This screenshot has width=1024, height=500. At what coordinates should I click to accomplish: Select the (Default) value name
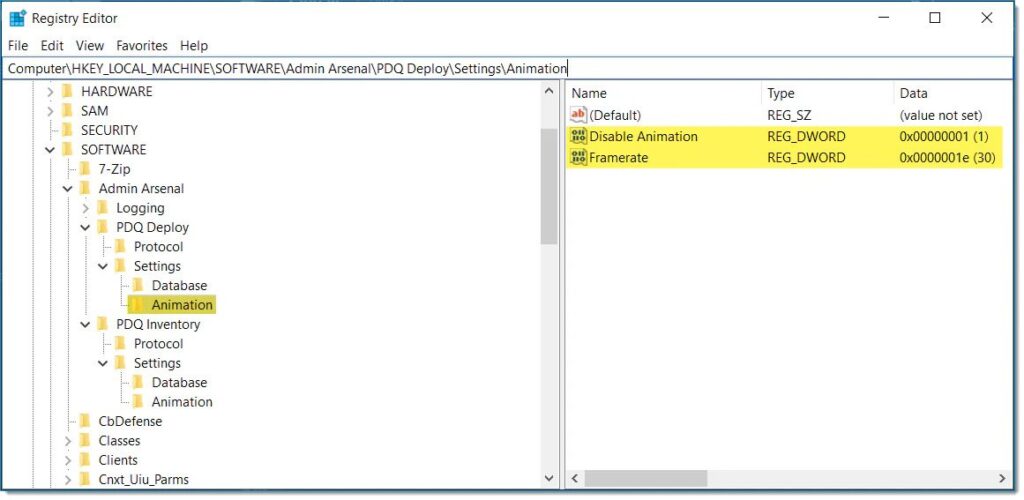615,115
